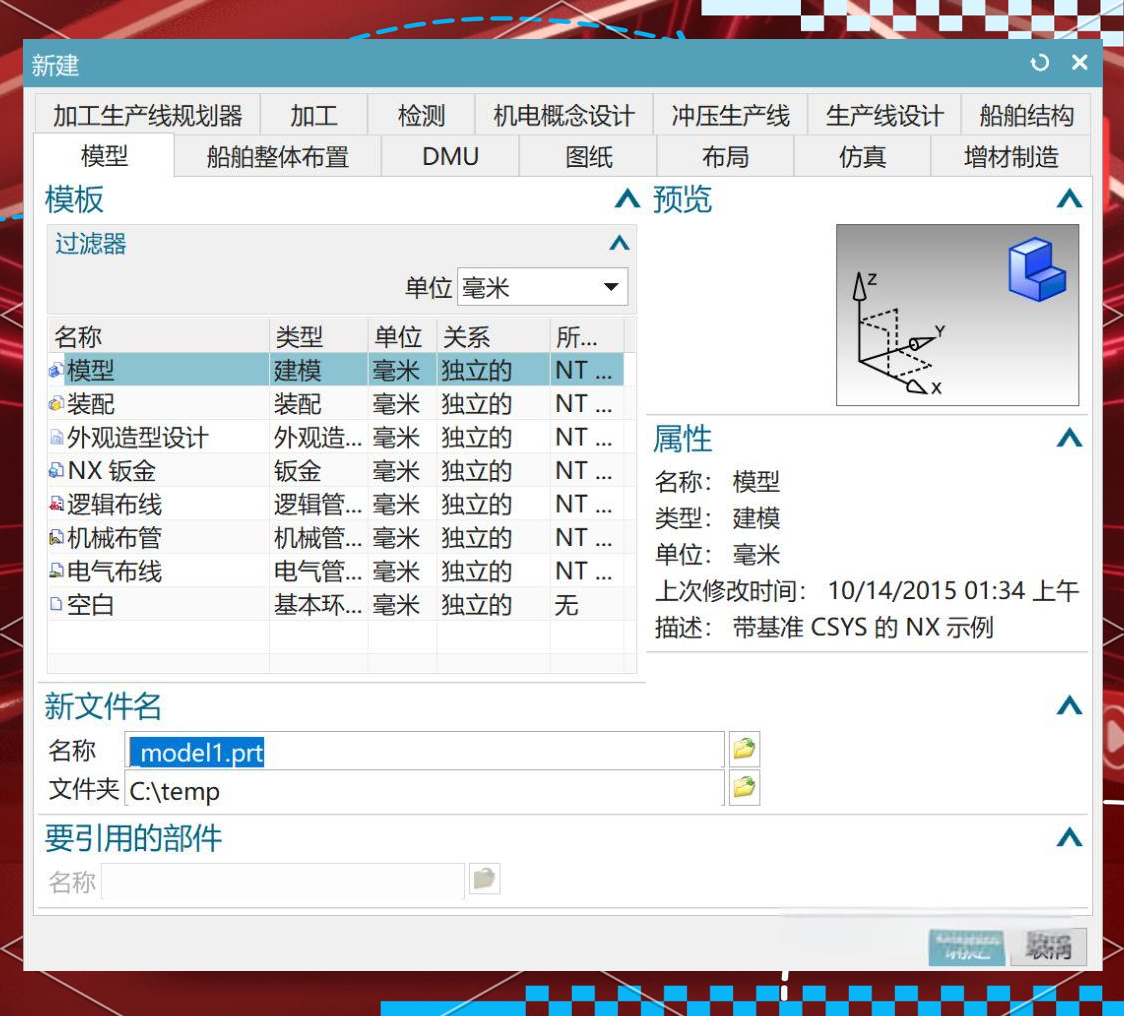Switch to the 仿真 tab

(862, 156)
